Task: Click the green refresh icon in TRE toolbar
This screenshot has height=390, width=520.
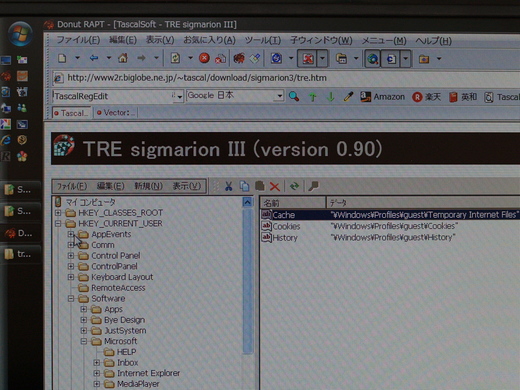Action: pyautogui.click(x=294, y=186)
